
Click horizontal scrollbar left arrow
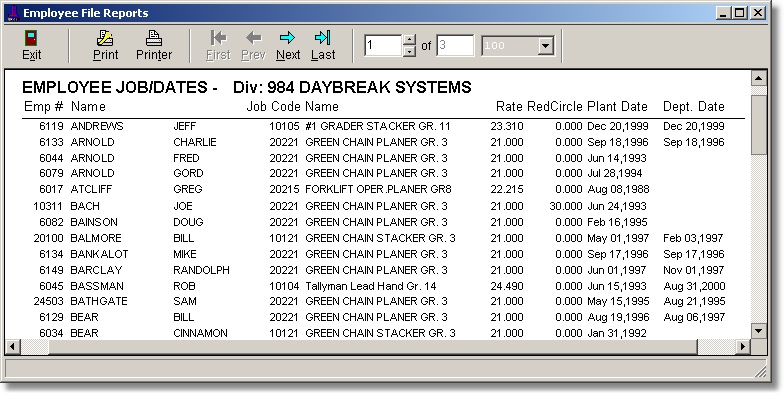pyautogui.click(x=12, y=346)
